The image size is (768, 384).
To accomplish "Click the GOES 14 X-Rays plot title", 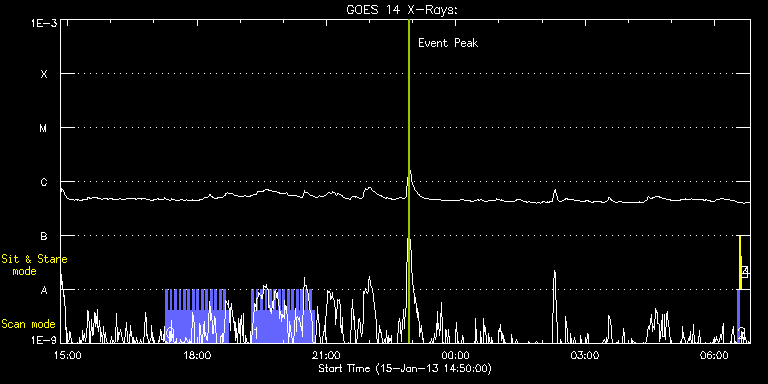I will 402,10.
